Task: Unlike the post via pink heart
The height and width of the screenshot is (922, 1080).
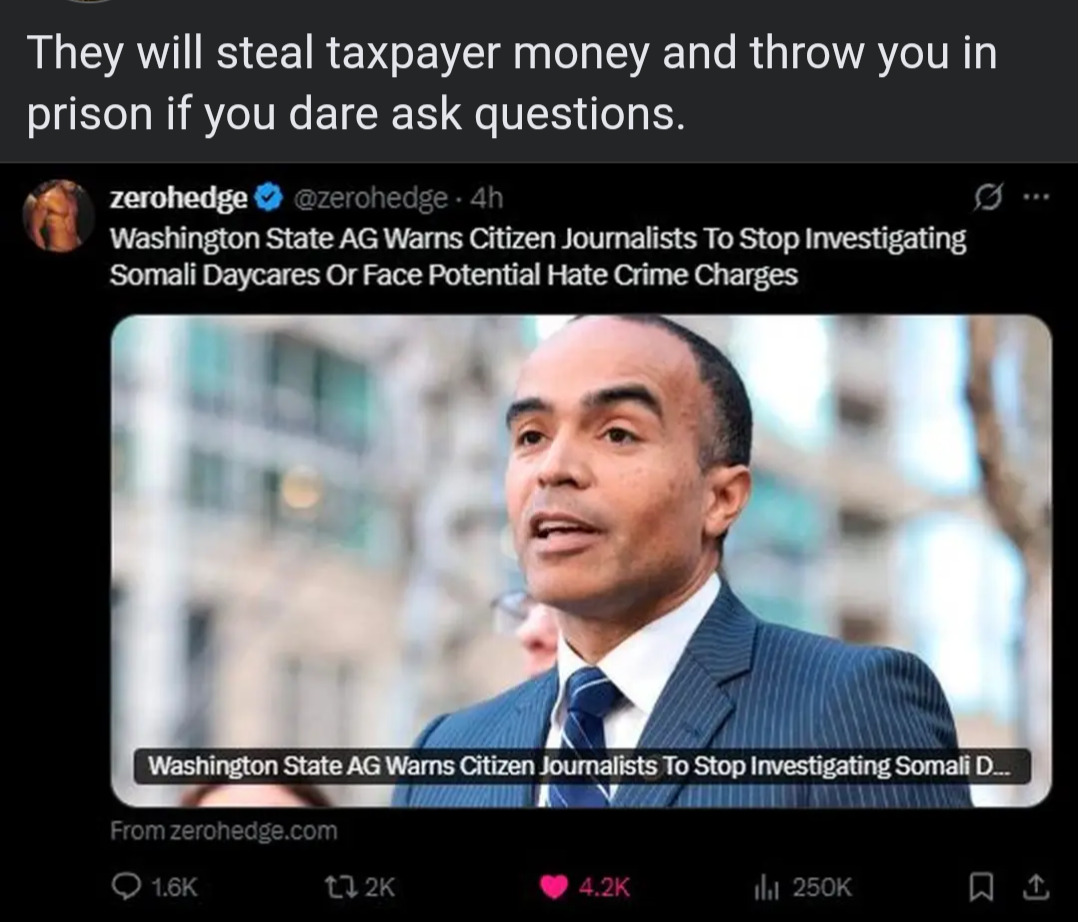Action: [x=554, y=887]
